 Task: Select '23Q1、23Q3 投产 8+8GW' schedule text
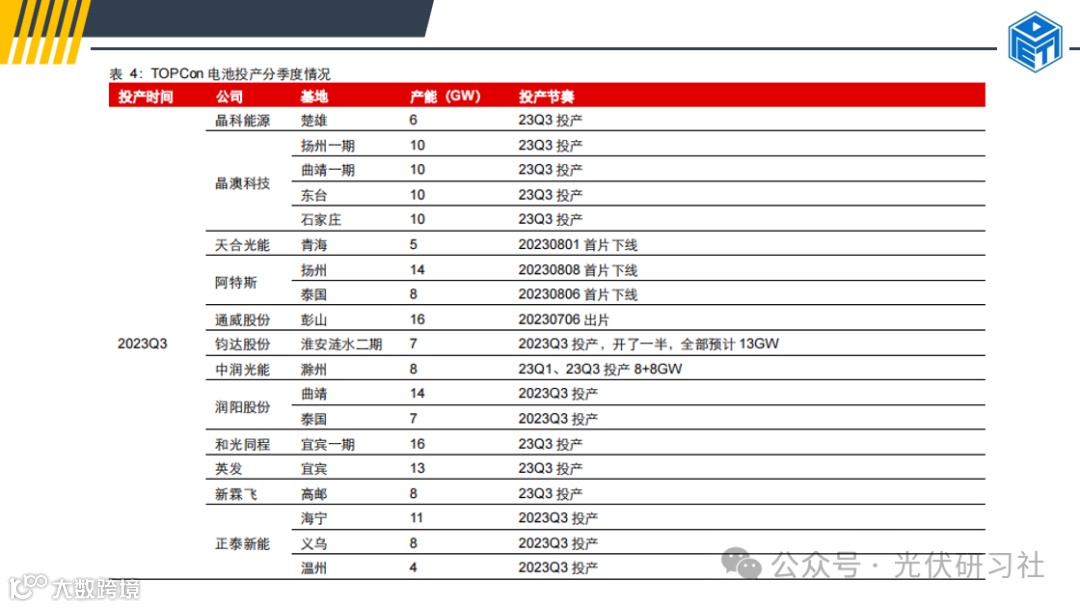tap(600, 370)
